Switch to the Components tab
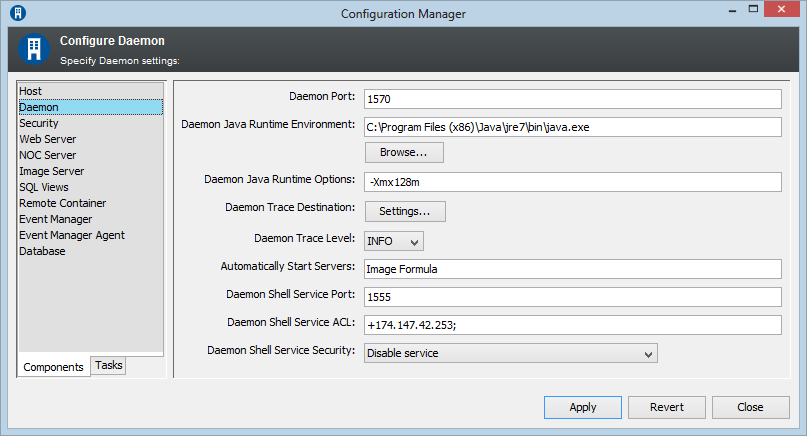The image size is (807, 436). (54, 367)
